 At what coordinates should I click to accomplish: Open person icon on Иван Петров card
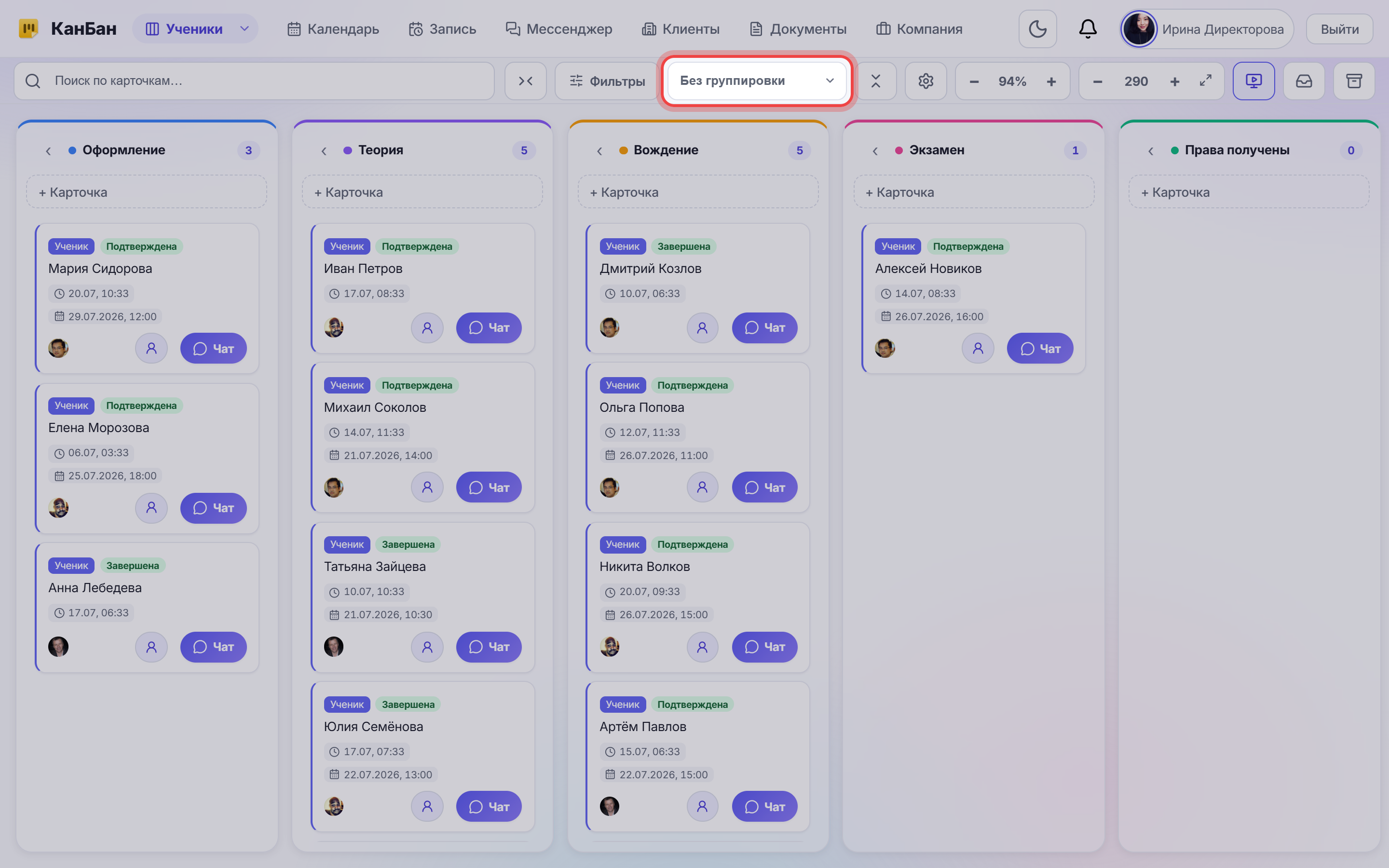(427, 328)
